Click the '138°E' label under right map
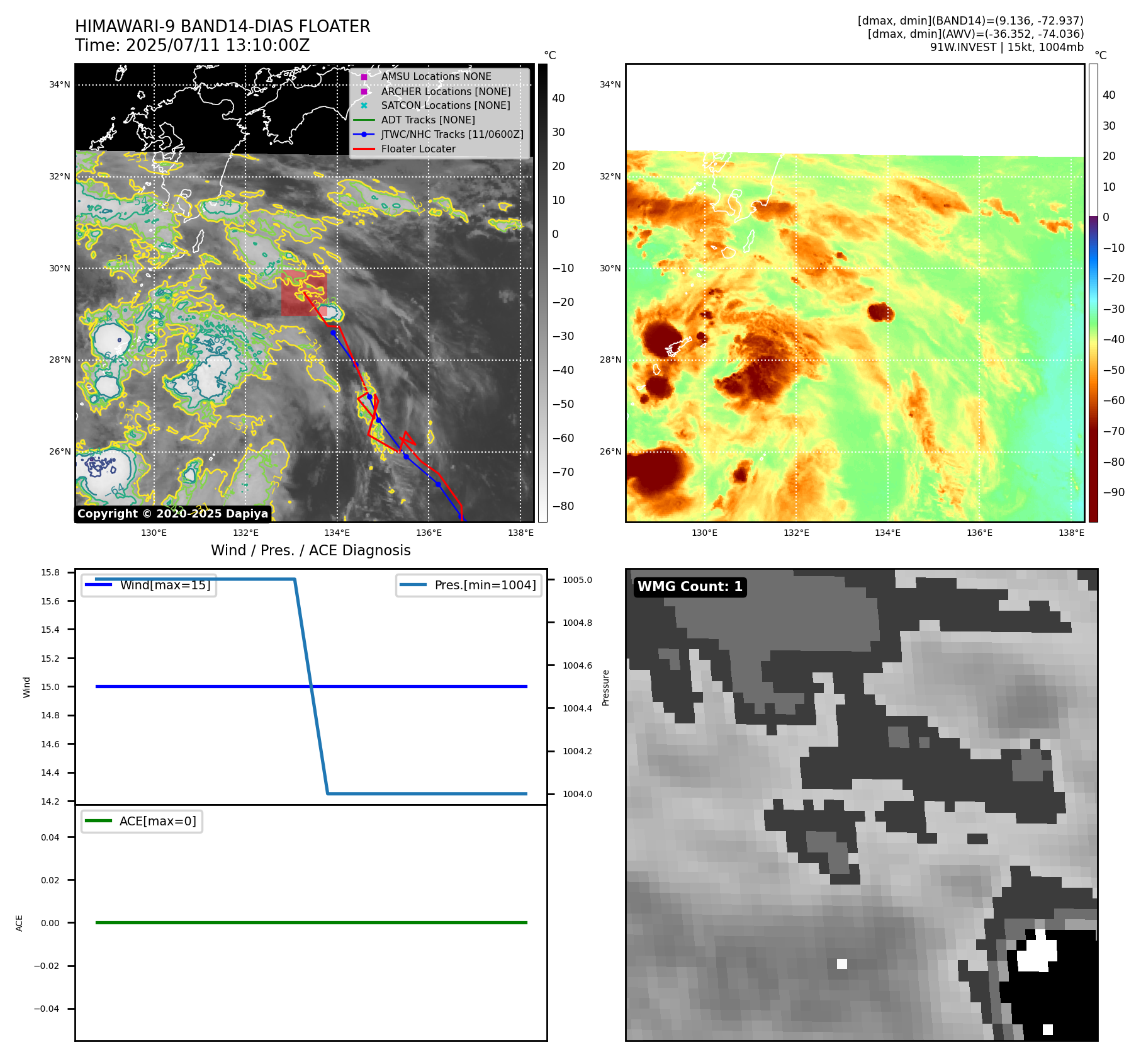Viewport: 1141px width, 1064px height. 1071,533
